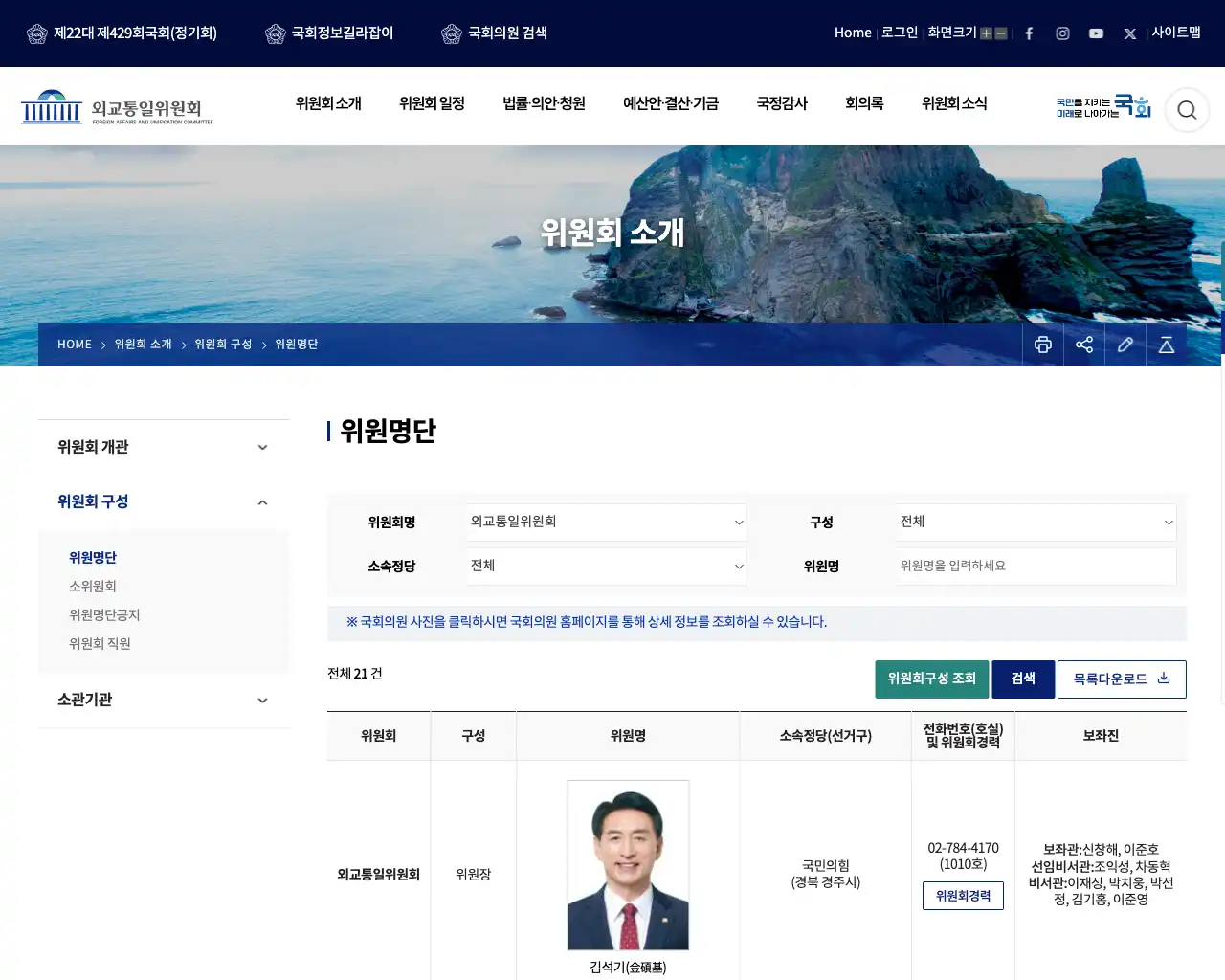The height and width of the screenshot is (980, 1225).
Task: Decrease screen size with minus icon
Action: (1001, 33)
